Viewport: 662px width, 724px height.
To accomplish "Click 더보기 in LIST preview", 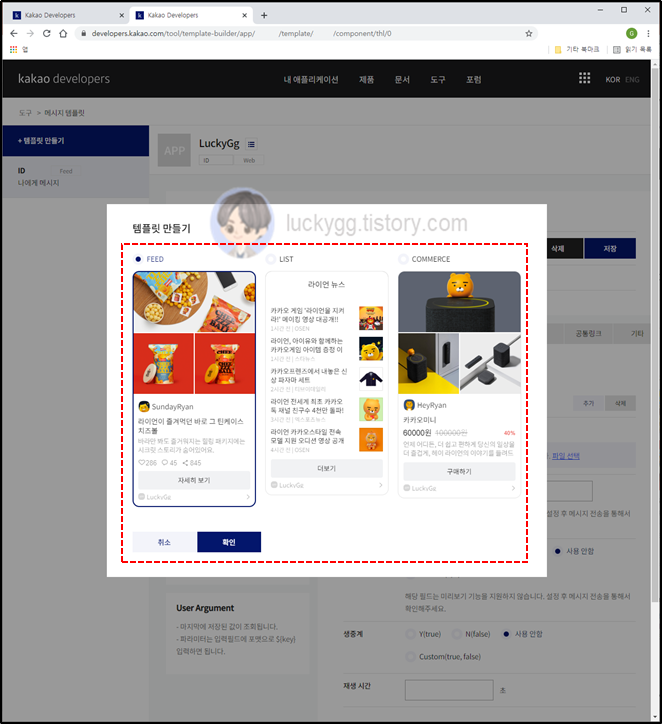I will tap(327, 468).
